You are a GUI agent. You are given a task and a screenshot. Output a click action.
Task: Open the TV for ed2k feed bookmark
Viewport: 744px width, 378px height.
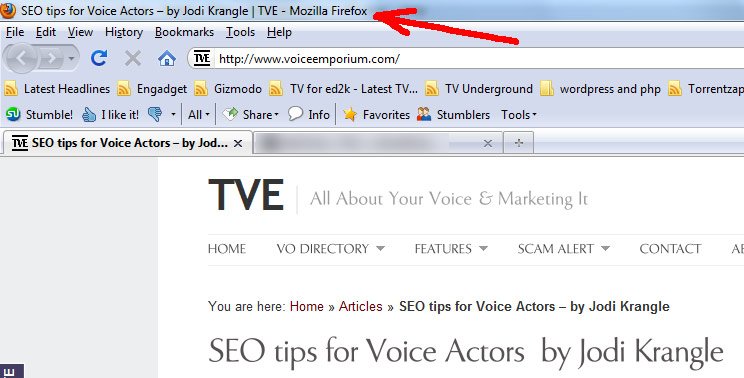click(x=343, y=89)
